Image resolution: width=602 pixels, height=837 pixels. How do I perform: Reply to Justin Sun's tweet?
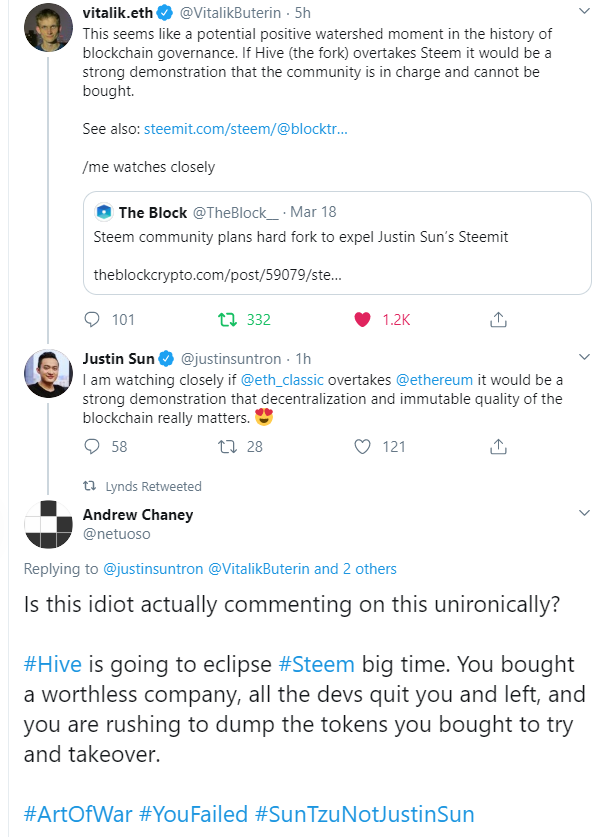[x=93, y=446]
